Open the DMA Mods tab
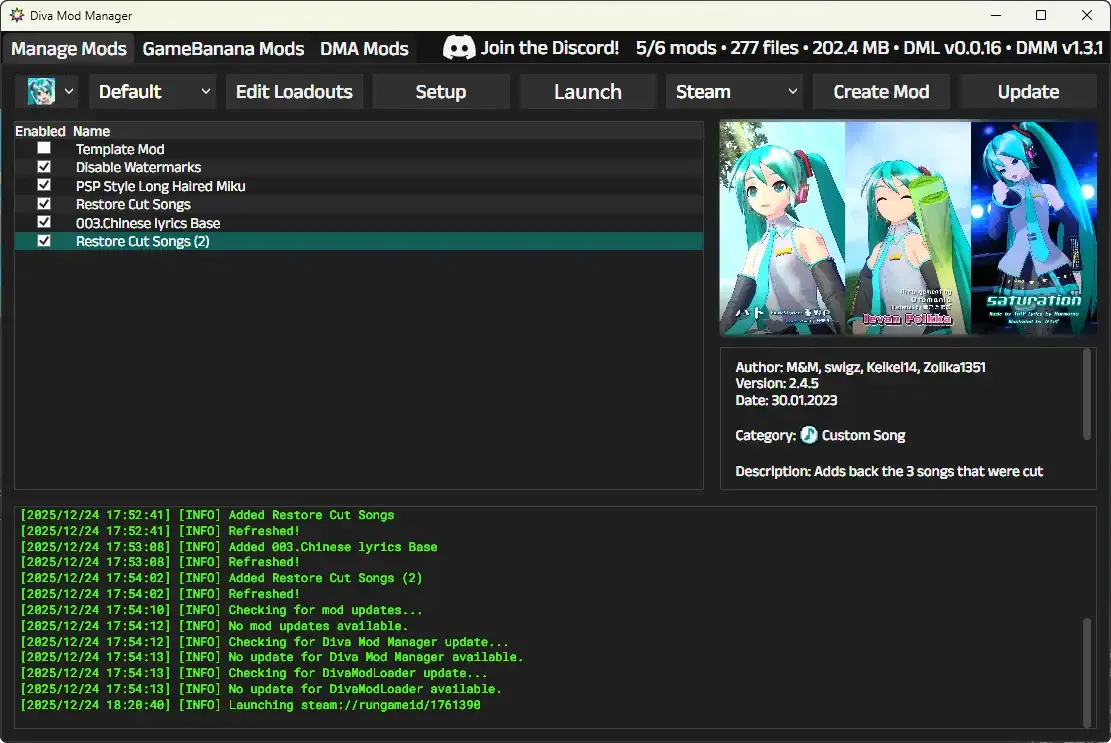This screenshot has height=743, width=1111. point(364,48)
